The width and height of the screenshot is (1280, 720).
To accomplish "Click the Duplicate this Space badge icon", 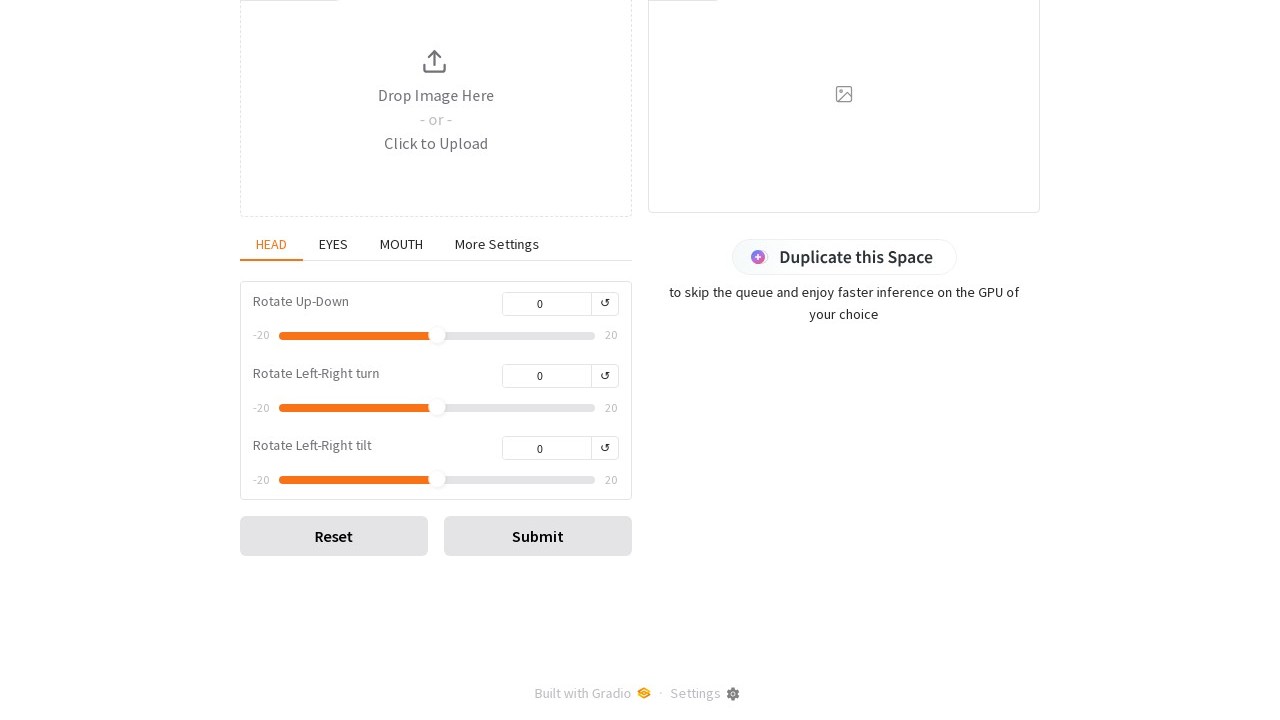I will (x=758, y=257).
